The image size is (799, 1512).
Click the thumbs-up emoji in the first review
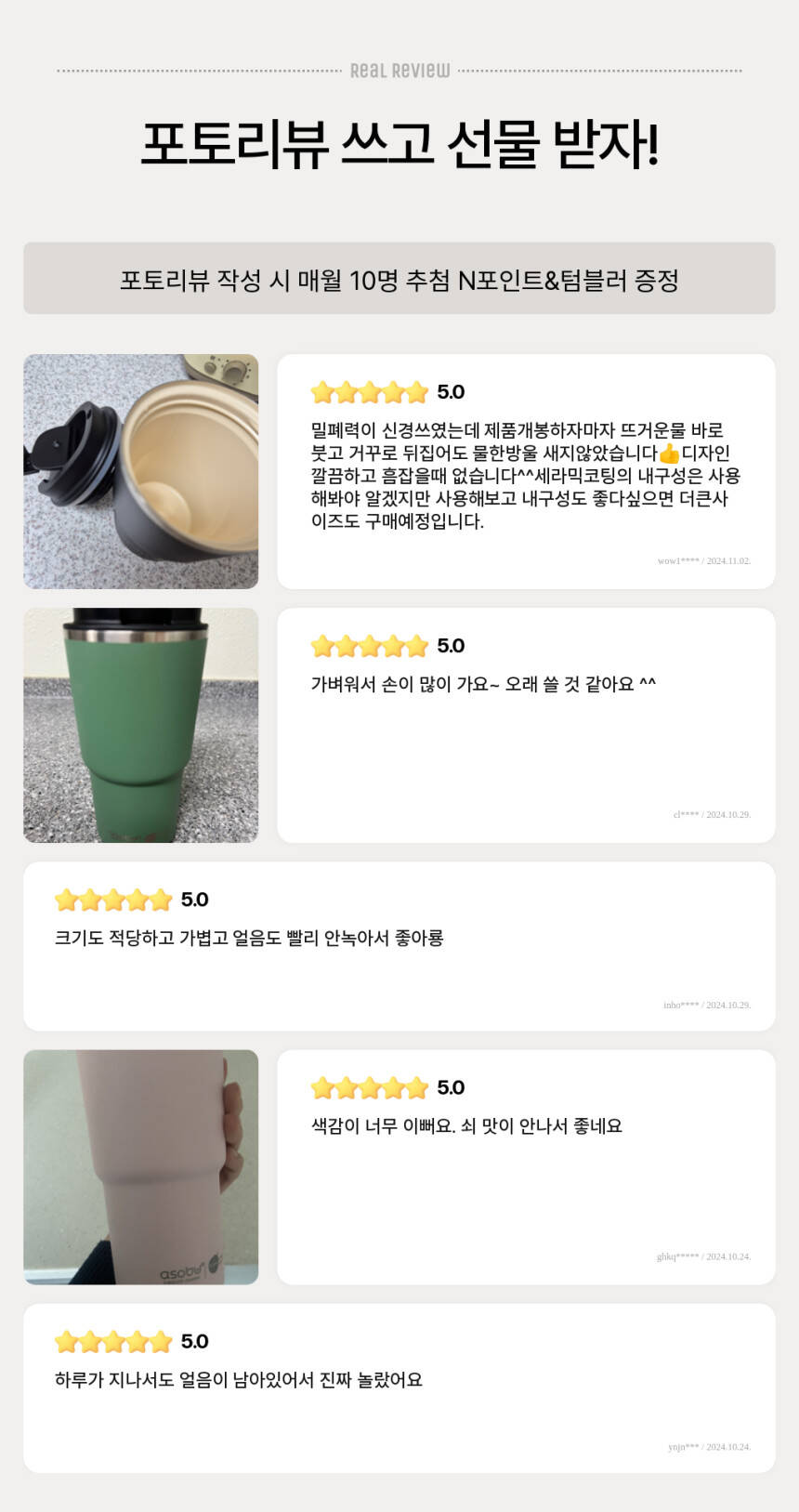pos(669,454)
